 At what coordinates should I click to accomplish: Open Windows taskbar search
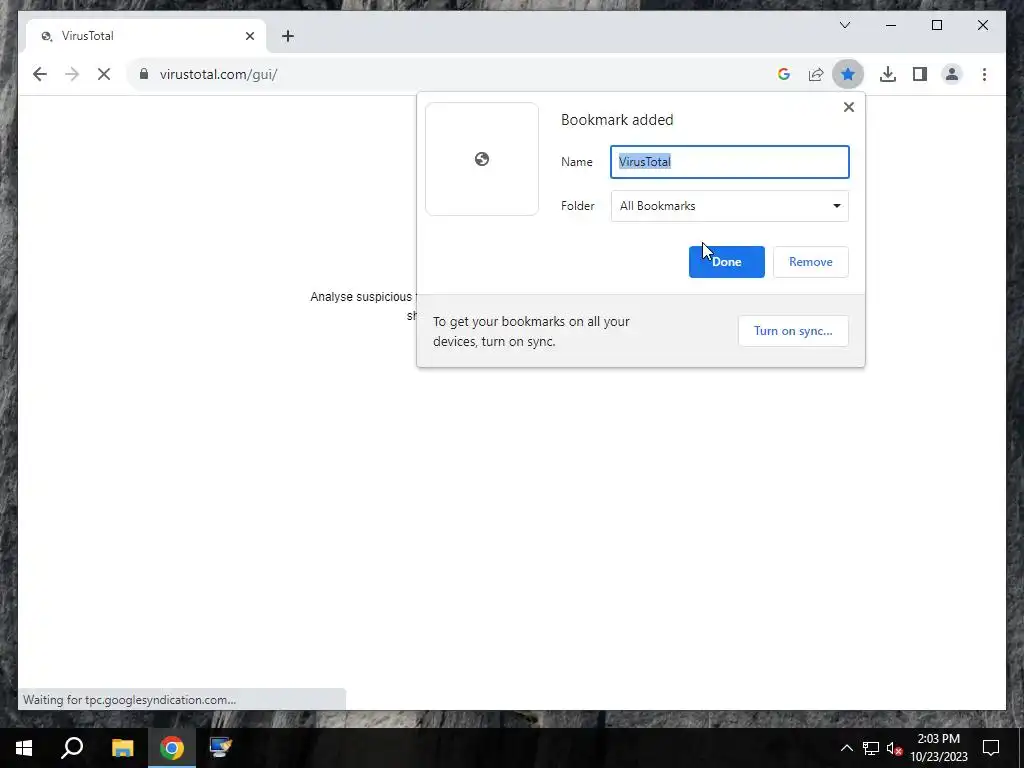click(72, 748)
